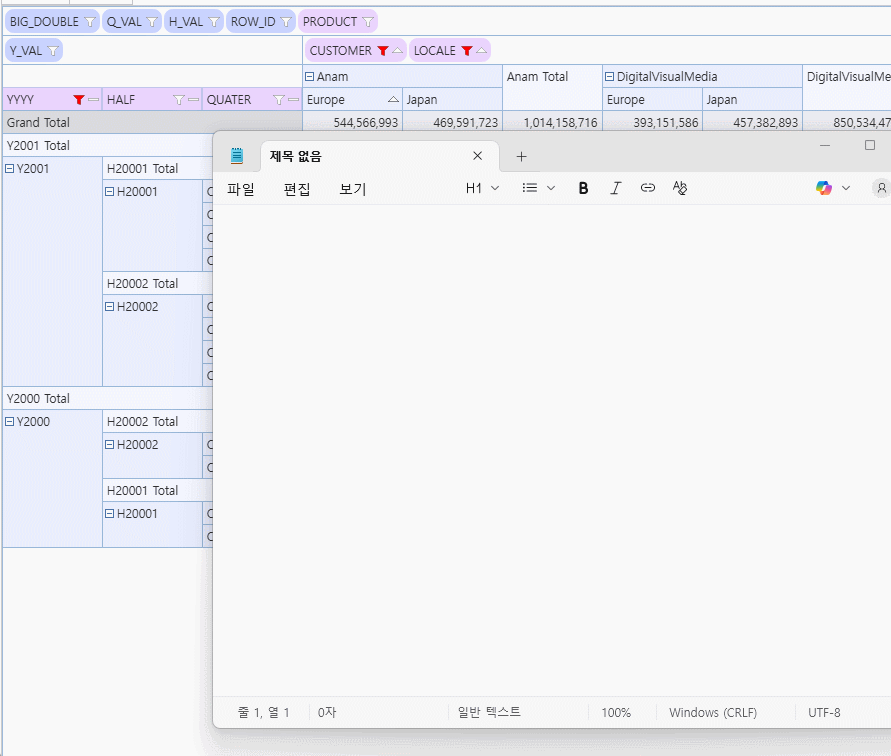This screenshot has height=756, width=891.
Task: Collapse the Y2001 row group
Action: [x=10, y=169]
